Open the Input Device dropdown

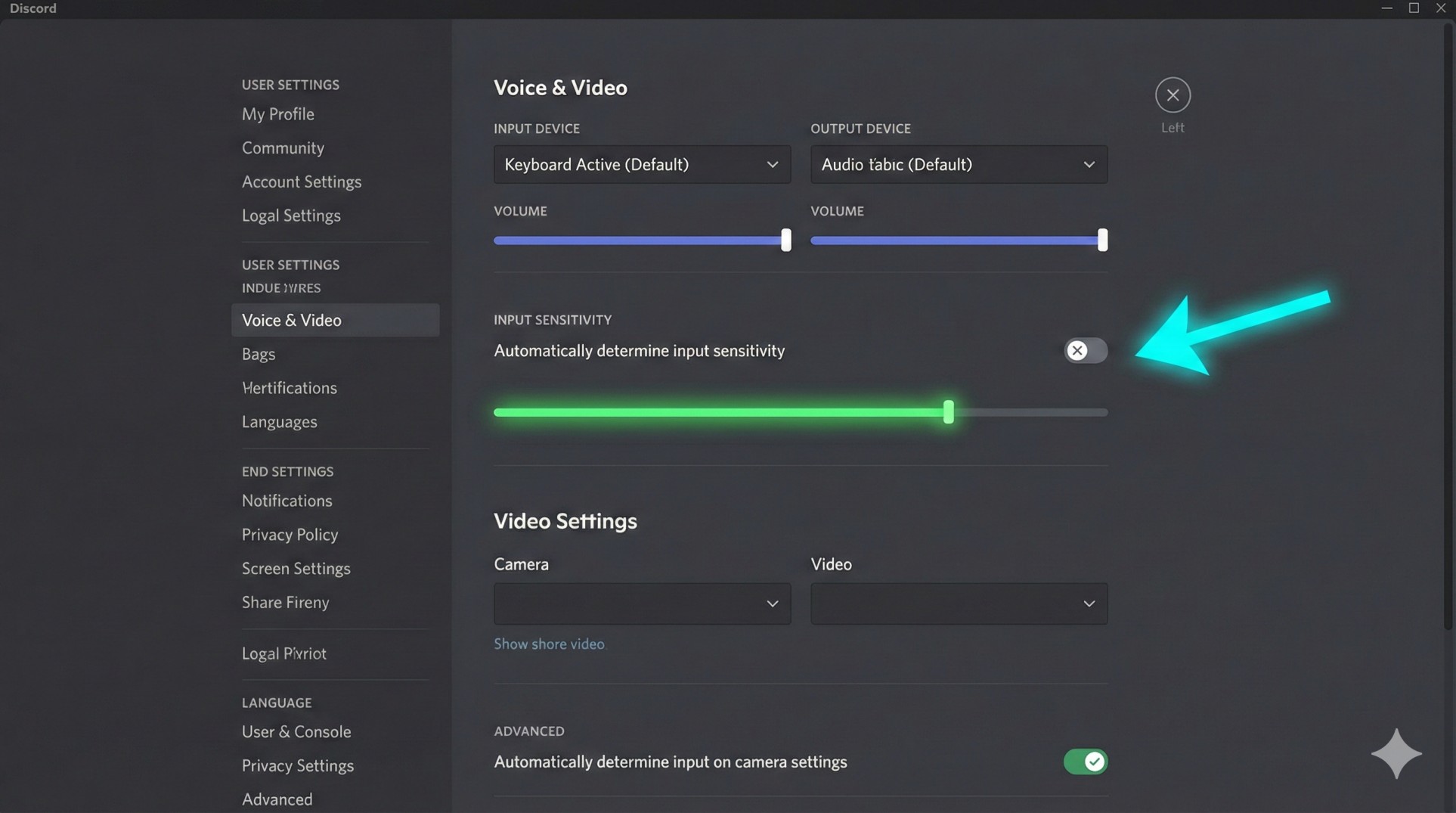[641, 164]
